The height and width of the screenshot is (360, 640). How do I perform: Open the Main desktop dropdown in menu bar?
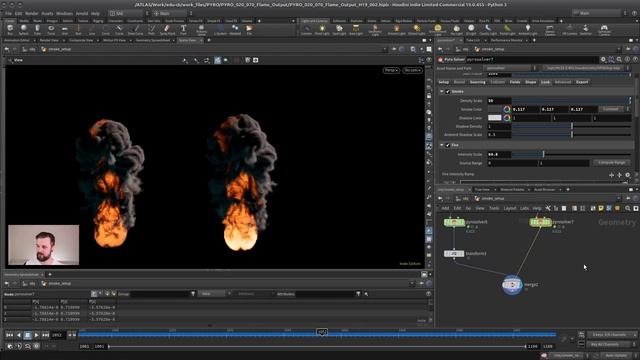pyautogui.click(x=173, y=13)
